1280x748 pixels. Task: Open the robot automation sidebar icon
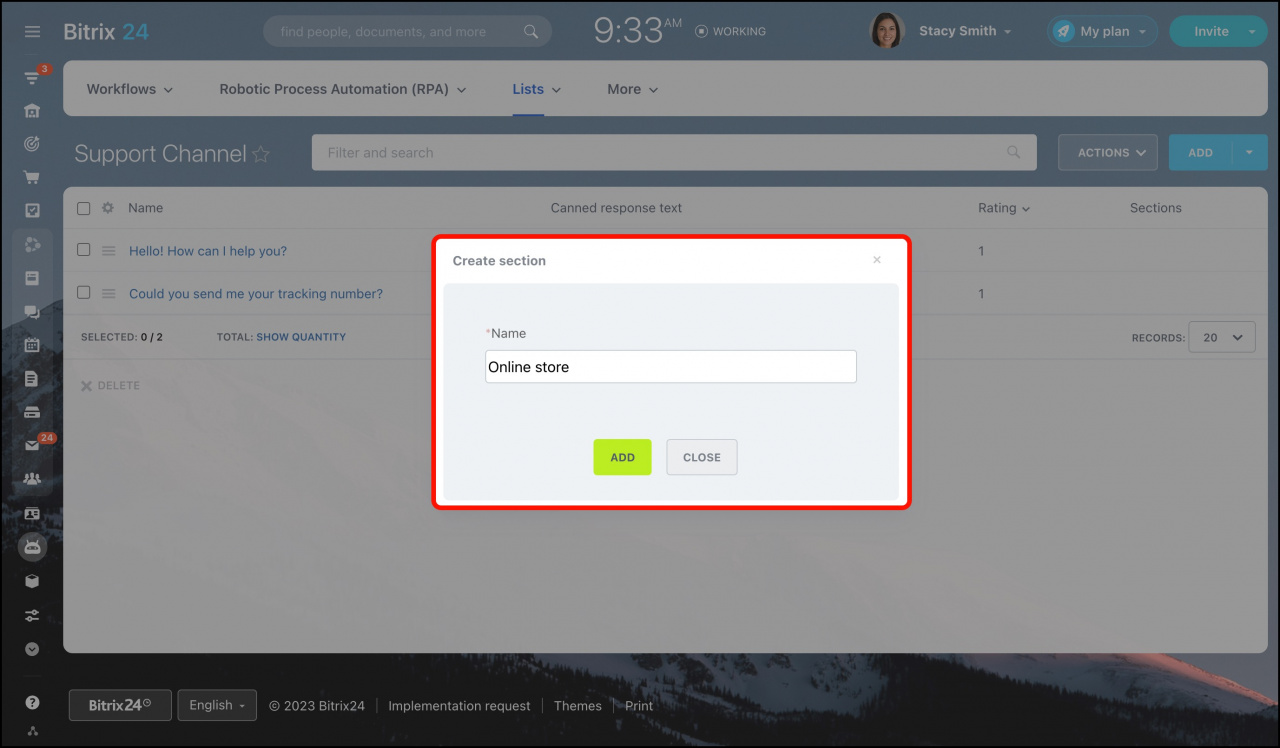(x=32, y=547)
